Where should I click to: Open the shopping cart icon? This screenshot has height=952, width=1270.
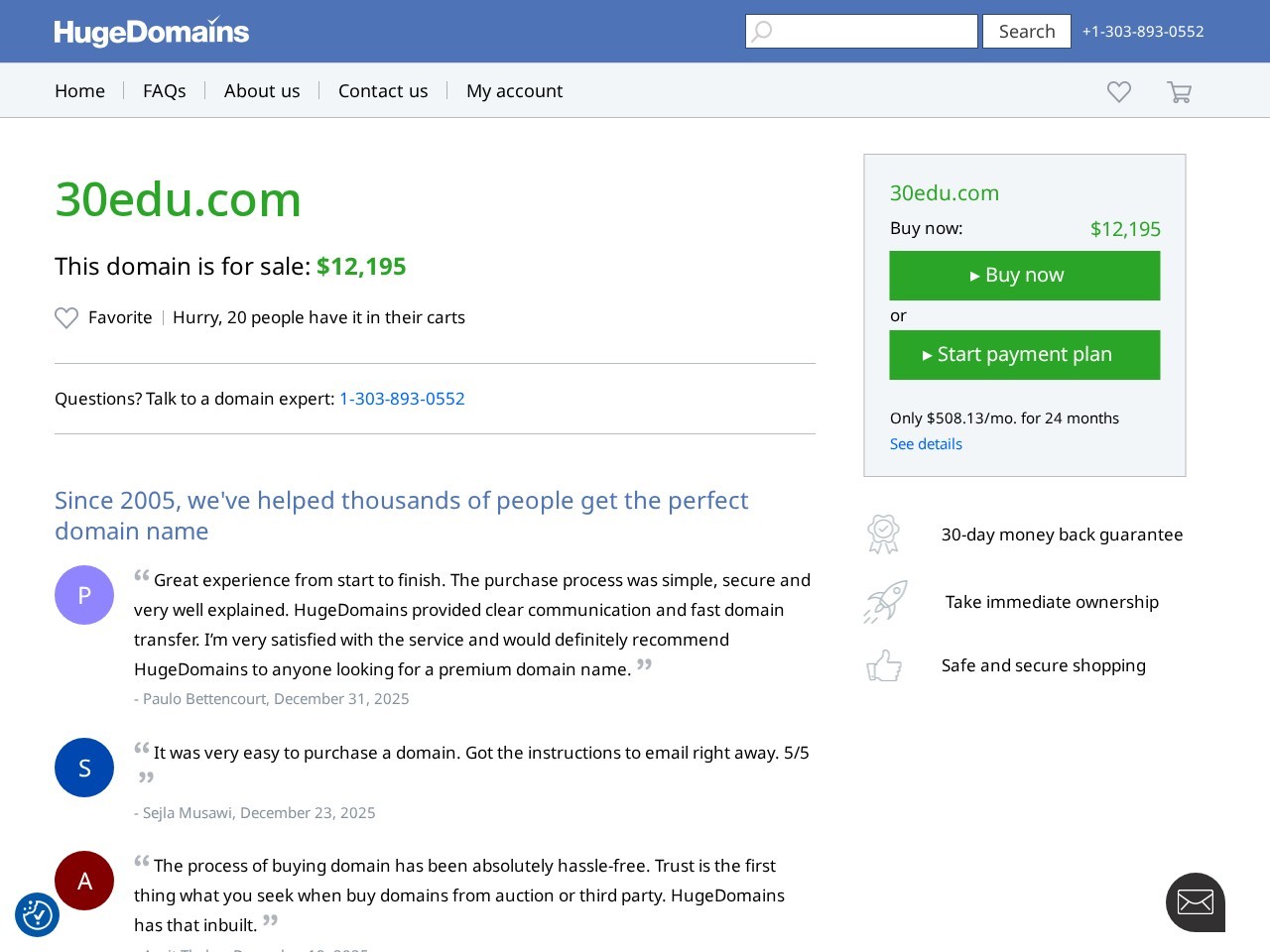click(x=1179, y=92)
